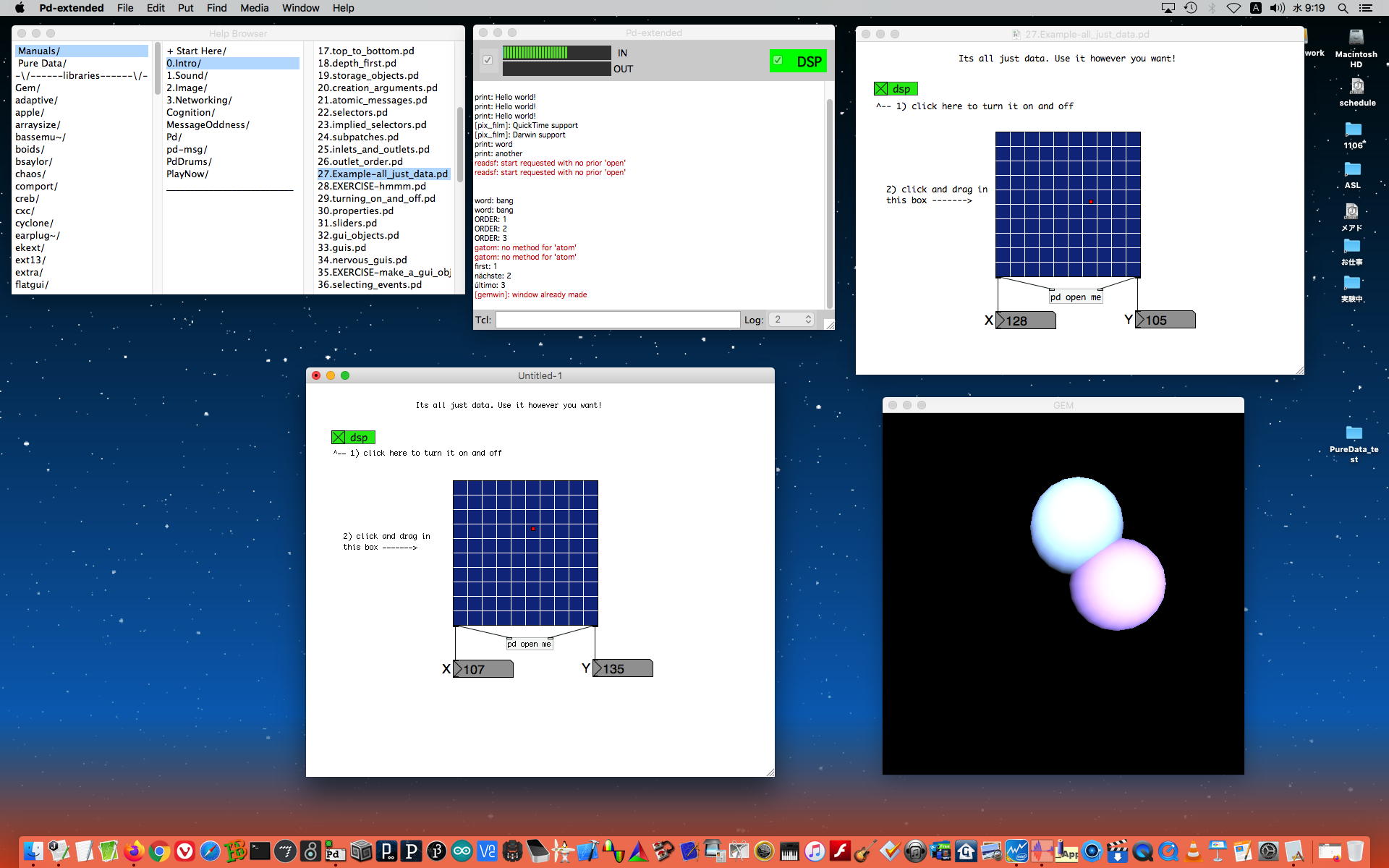Viewport: 1389px width, 868px height.
Task: Open the Vivaldi browser from the dock
Action: coord(184,851)
